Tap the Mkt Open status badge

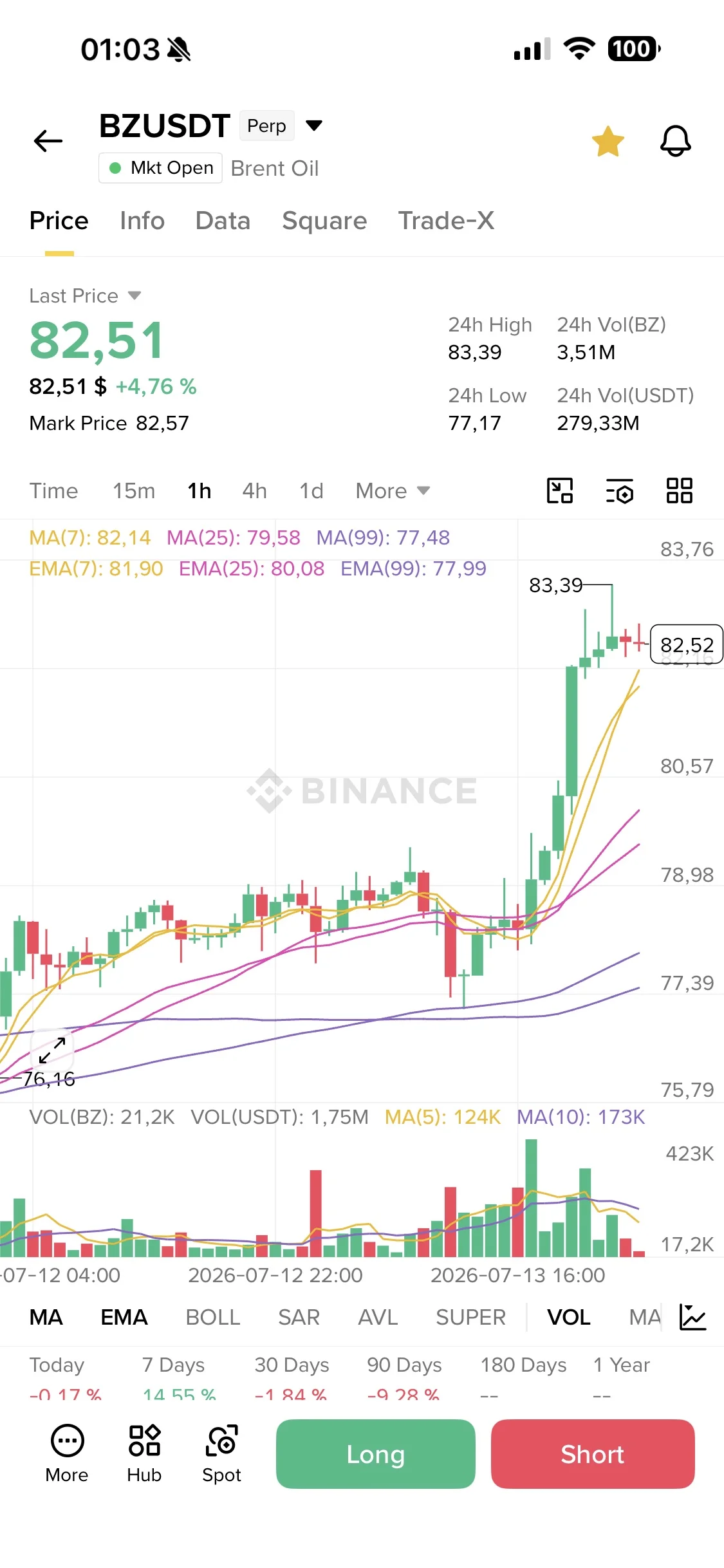161,168
